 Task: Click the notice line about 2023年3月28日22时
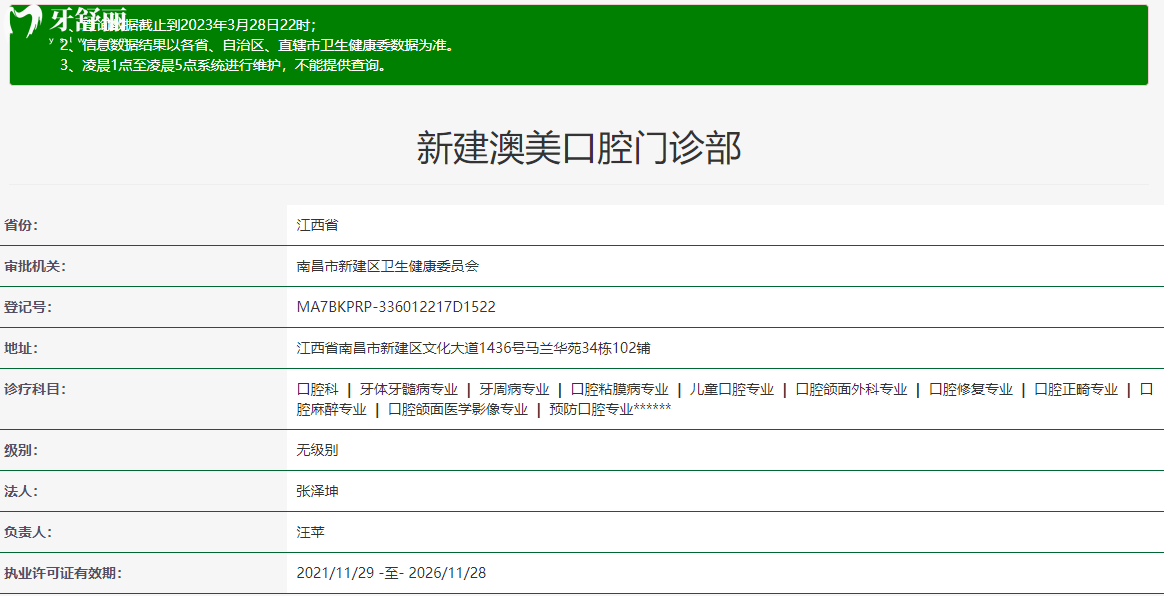[189, 24]
